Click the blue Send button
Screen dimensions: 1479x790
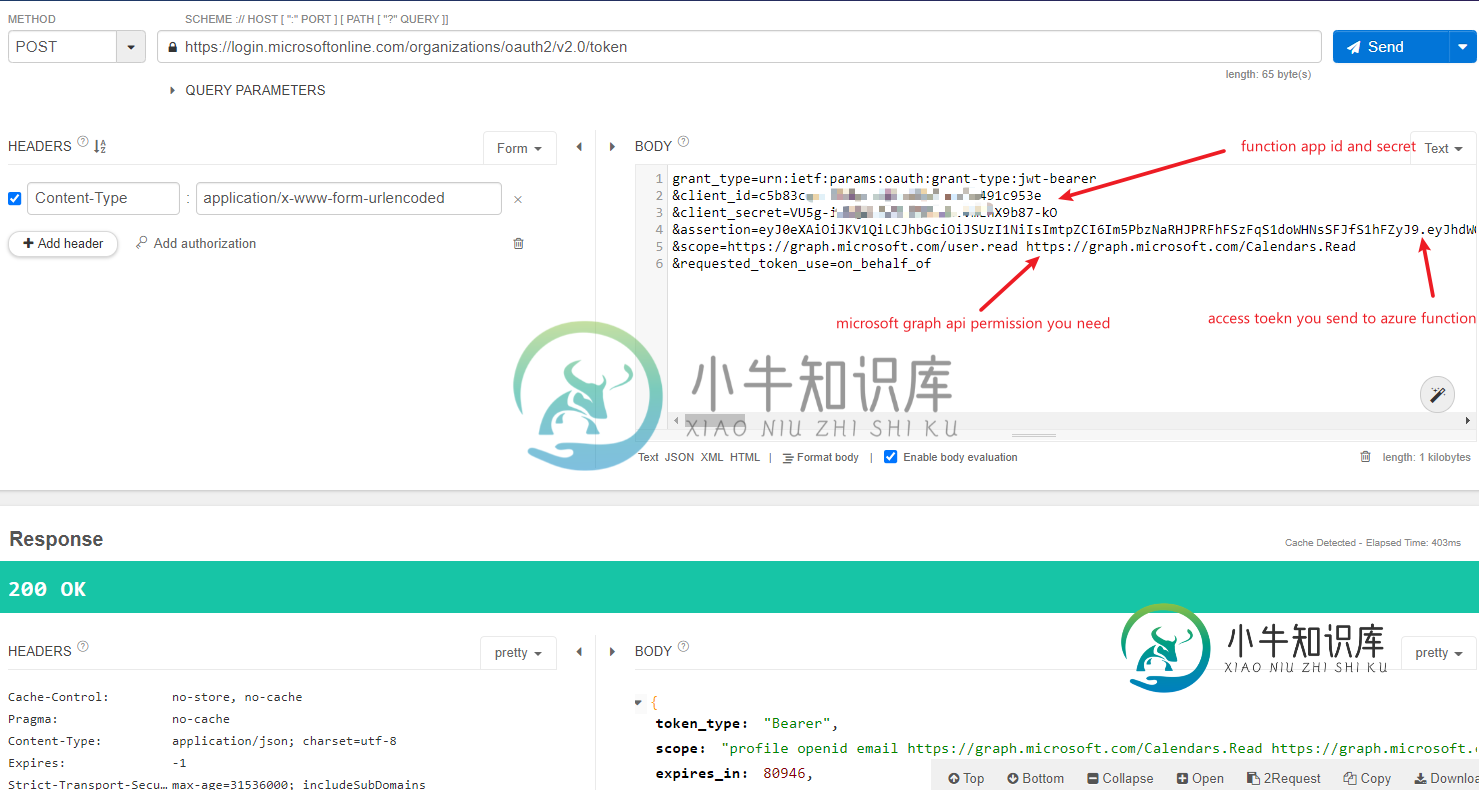(x=1391, y=47)
